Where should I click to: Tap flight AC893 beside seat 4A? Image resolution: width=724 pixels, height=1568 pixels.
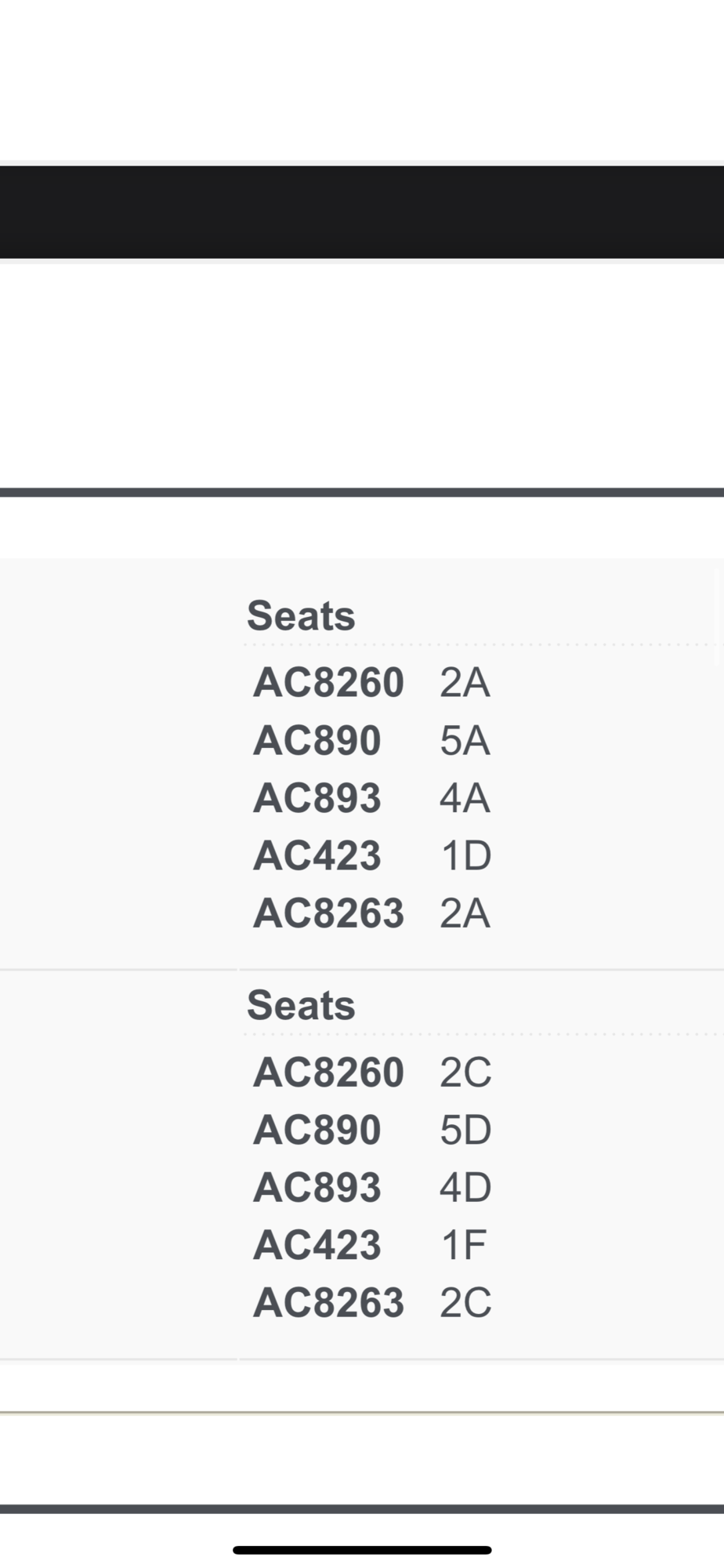point(317,798)
